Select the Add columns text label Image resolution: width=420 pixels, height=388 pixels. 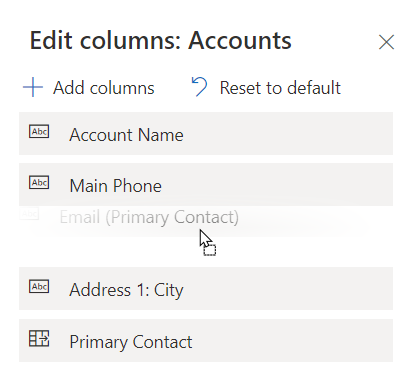tap(104, 88)
